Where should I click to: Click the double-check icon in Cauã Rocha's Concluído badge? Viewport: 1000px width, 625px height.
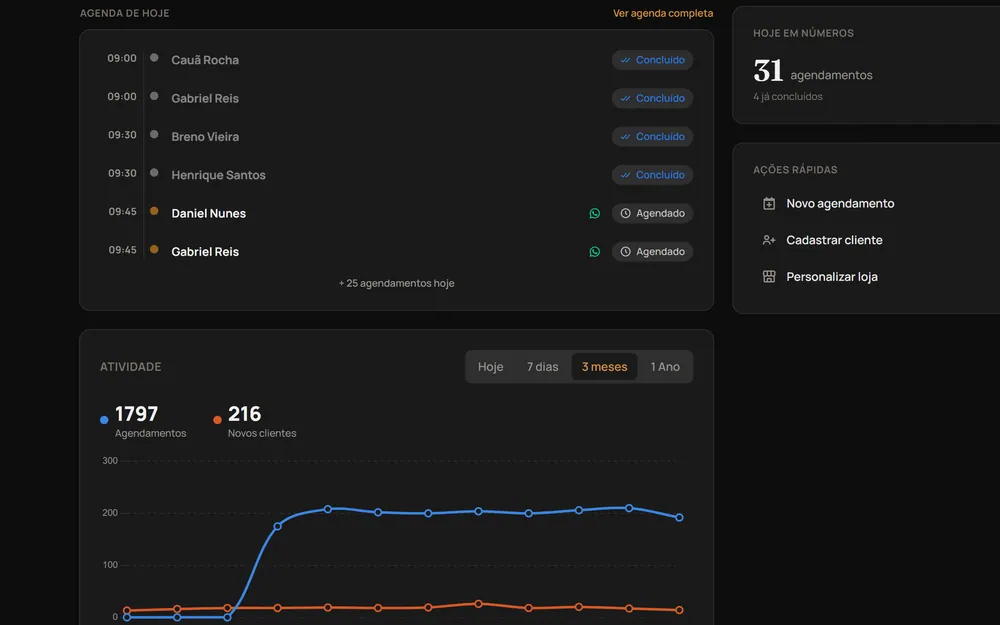[x=626, y=60]
